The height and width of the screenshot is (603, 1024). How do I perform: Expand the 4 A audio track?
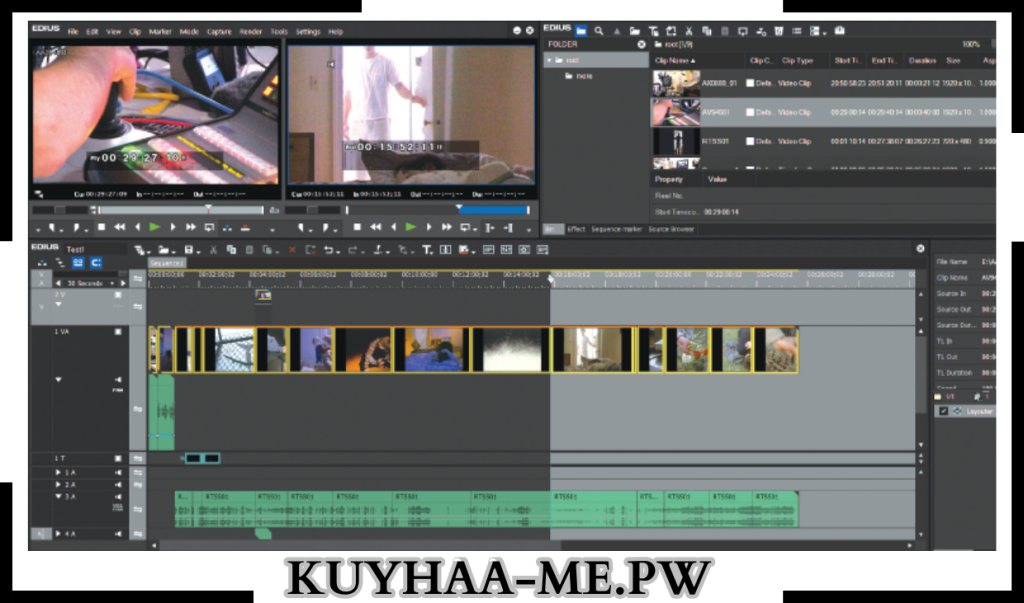(x=58, y=534)
